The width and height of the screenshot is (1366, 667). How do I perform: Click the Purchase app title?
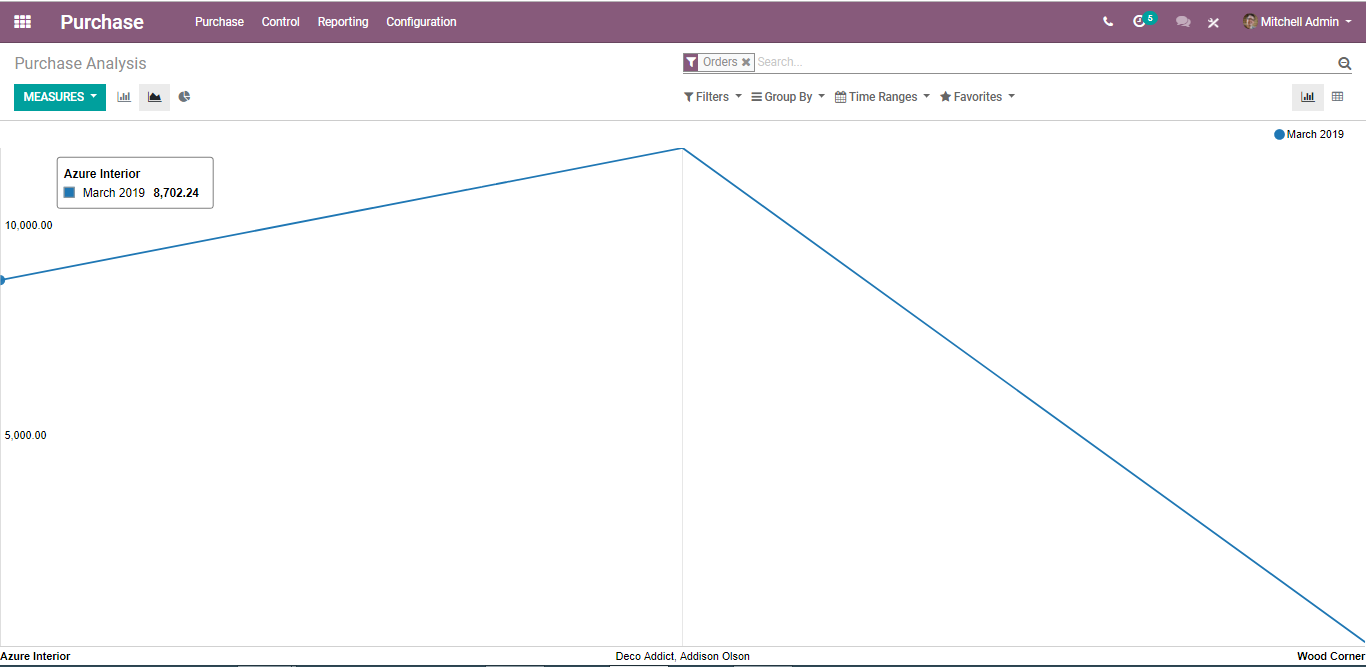click(x=102, y=22)
